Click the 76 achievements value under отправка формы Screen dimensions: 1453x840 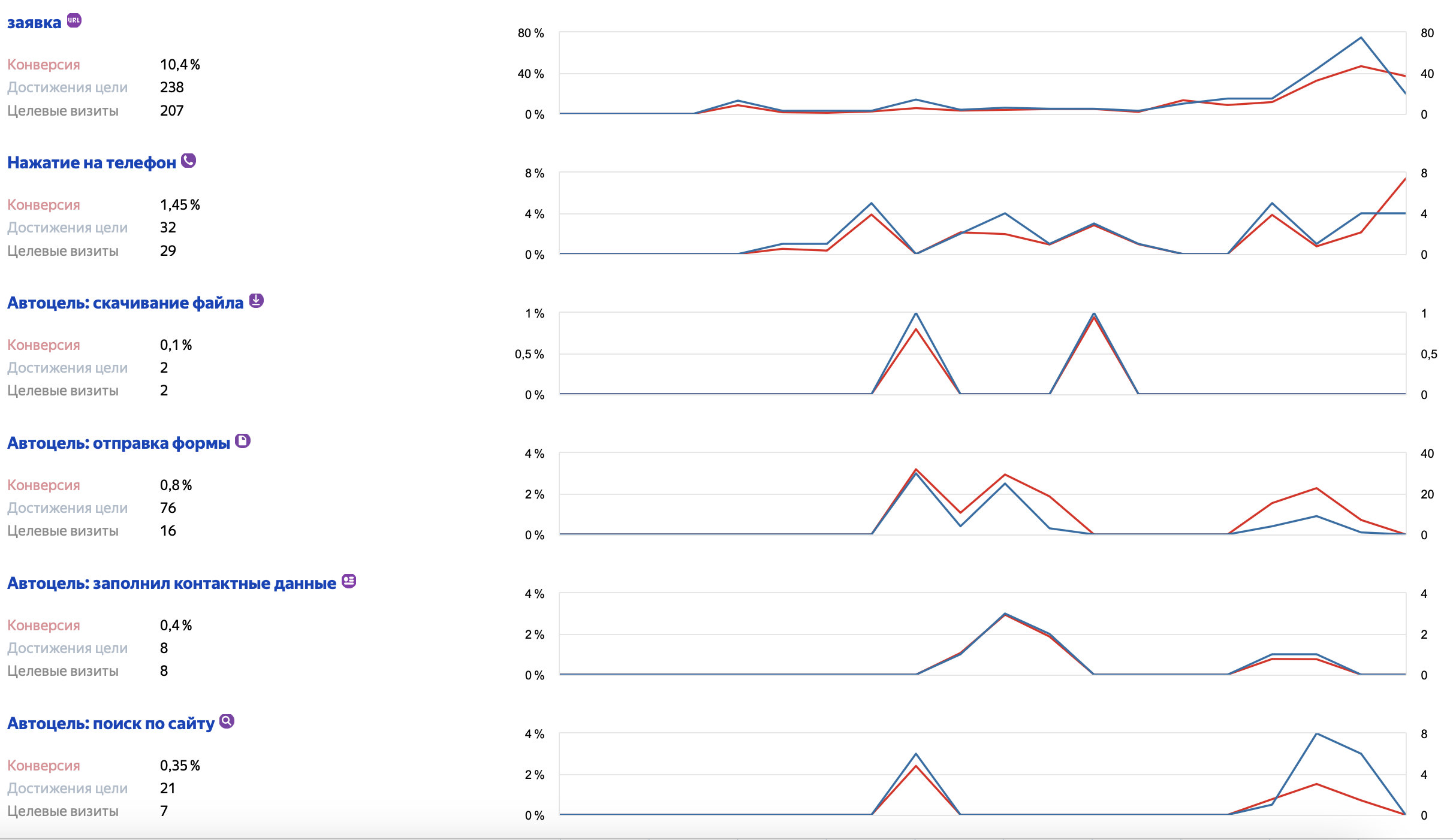click(168, 508)
